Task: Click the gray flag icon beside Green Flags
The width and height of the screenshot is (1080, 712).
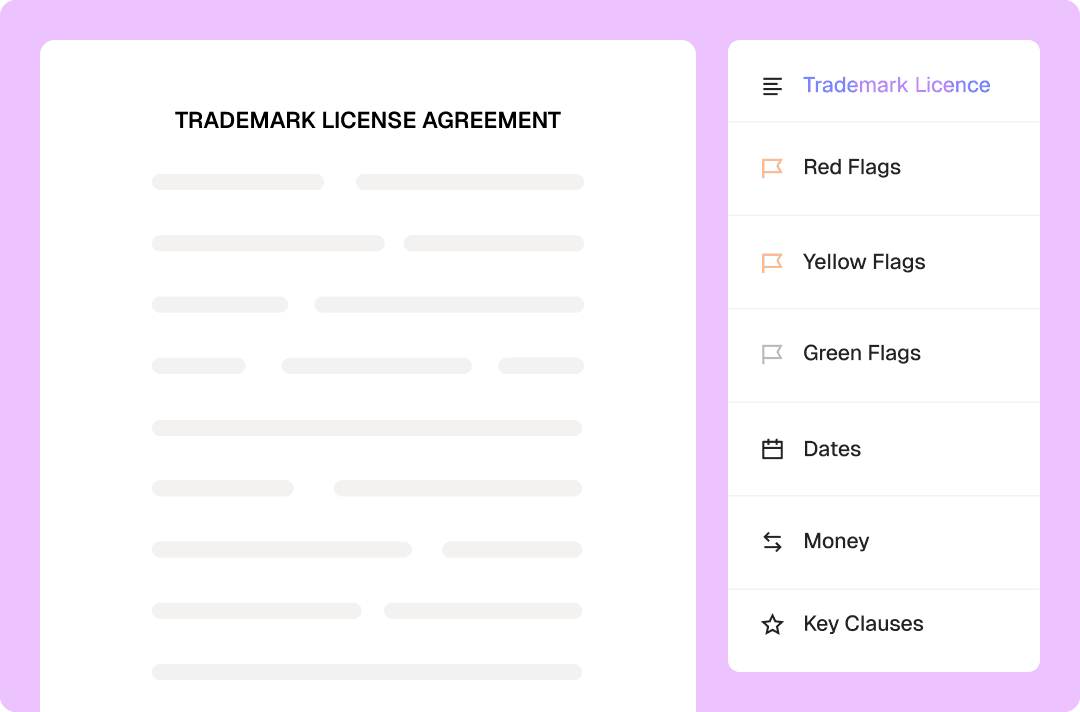Action: [772, 354]
